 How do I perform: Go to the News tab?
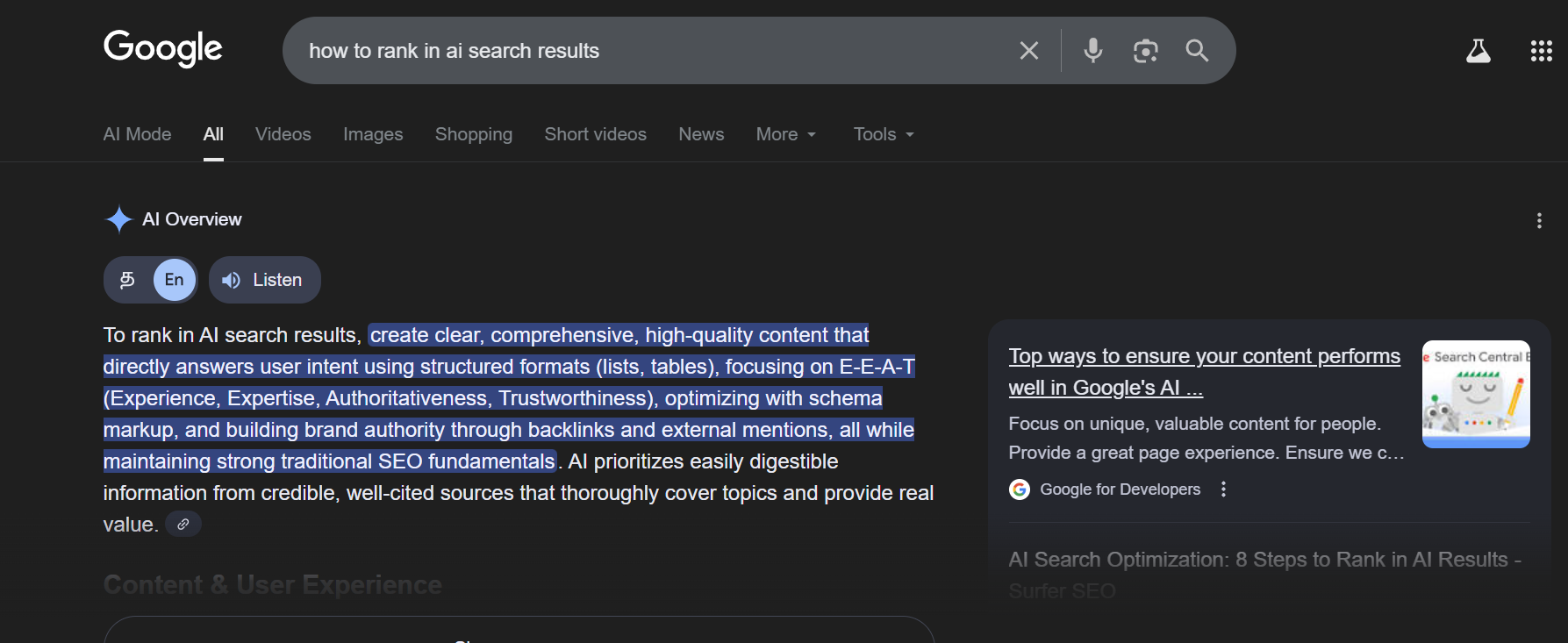(x=701, y=134)
